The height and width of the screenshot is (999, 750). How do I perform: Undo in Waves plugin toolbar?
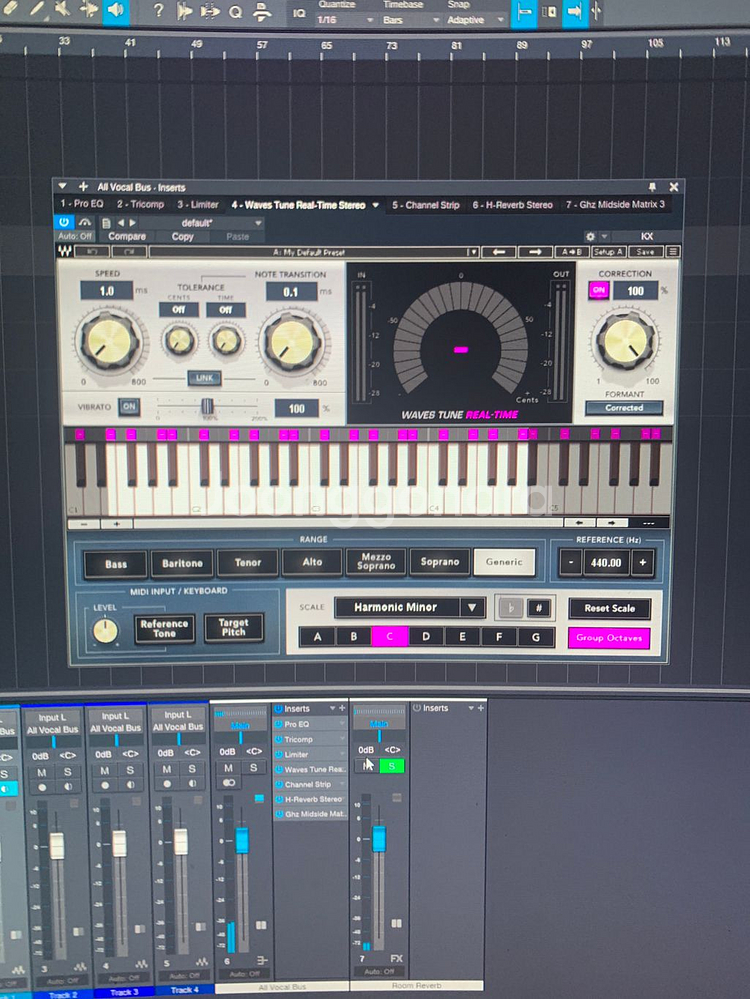pyautogui.click(x=92, y=252)
